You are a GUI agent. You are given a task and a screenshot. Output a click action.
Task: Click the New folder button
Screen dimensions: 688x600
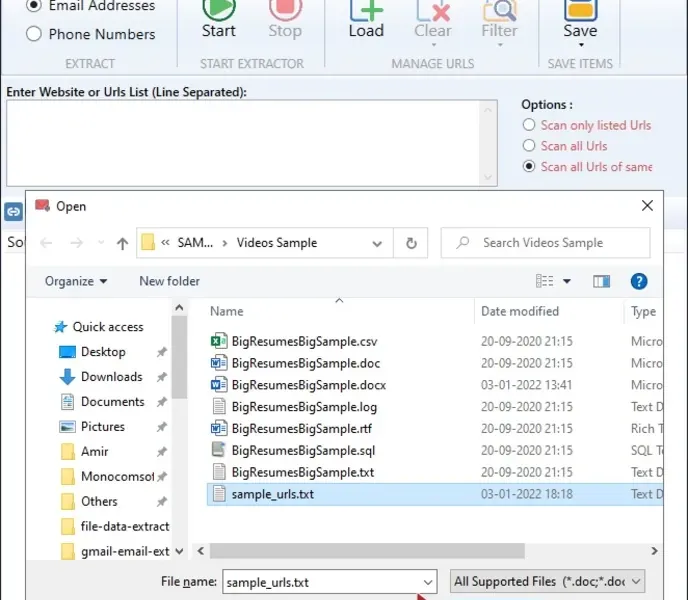coord(169,281)
